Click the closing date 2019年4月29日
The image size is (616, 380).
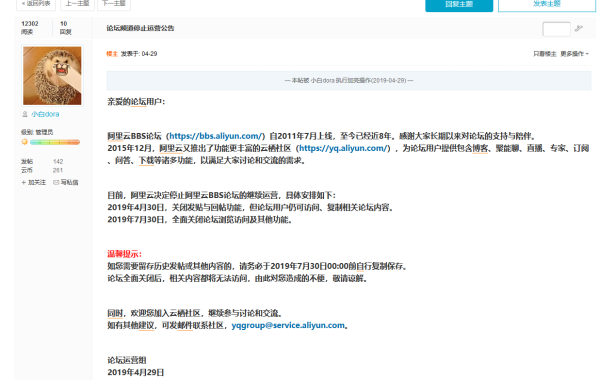pyautogui.click(x=136, y=372)
